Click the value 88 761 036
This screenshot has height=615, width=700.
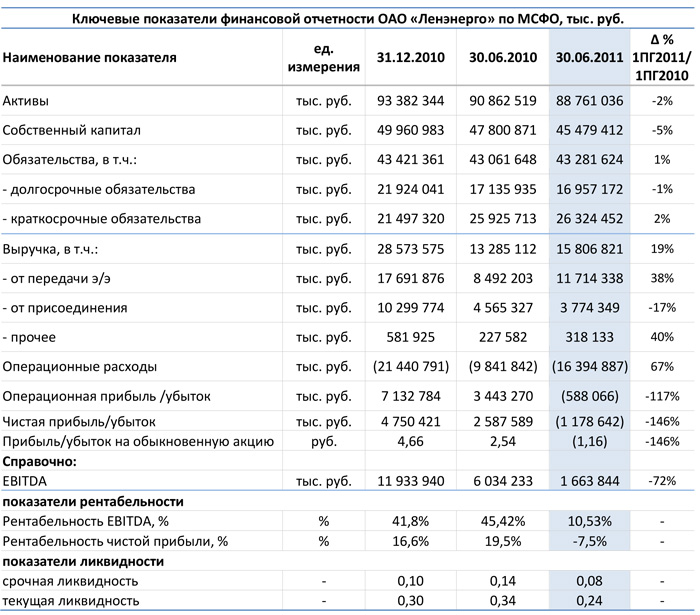589,102
